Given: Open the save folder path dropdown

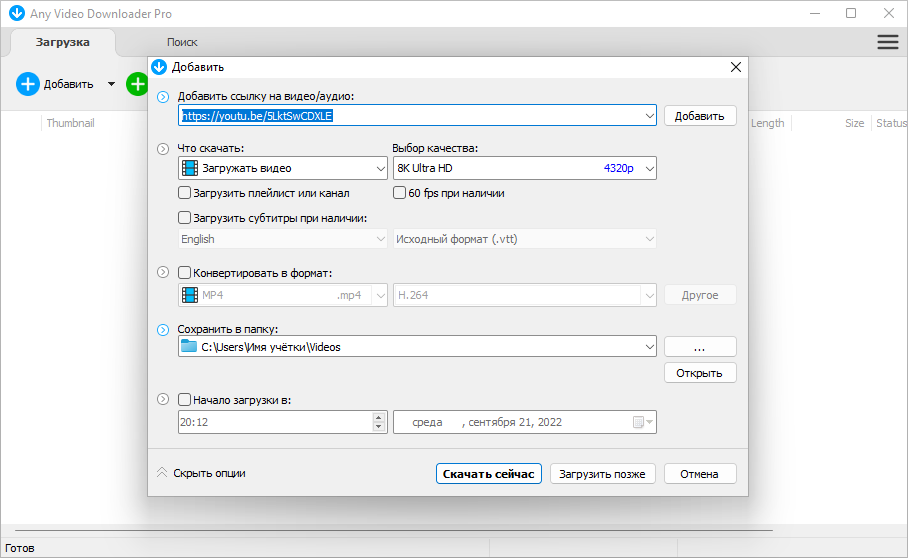Looking at the screenshot, I should [x=650, y=347].
